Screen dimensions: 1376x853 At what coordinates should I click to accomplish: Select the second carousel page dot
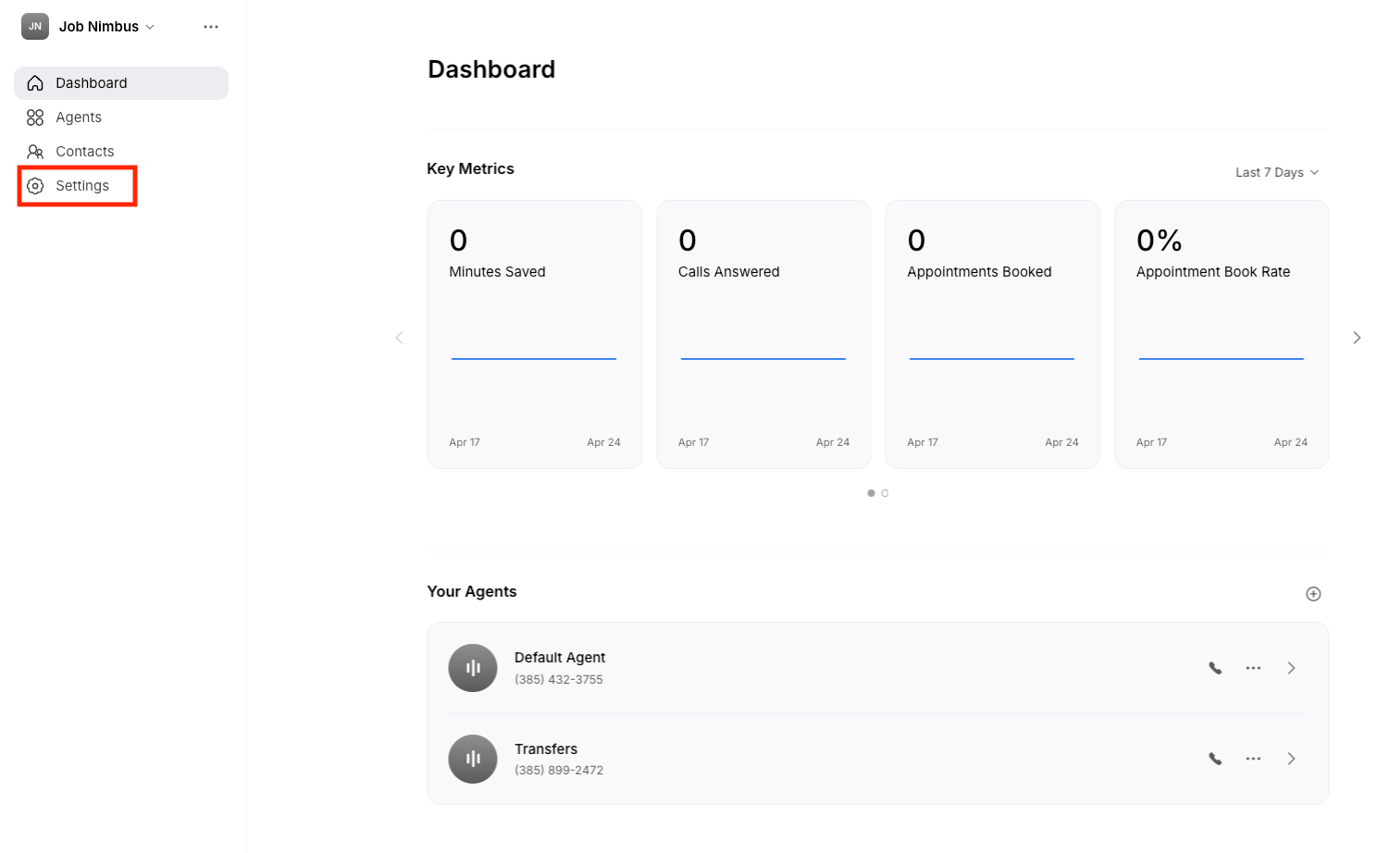coord(885,493)
